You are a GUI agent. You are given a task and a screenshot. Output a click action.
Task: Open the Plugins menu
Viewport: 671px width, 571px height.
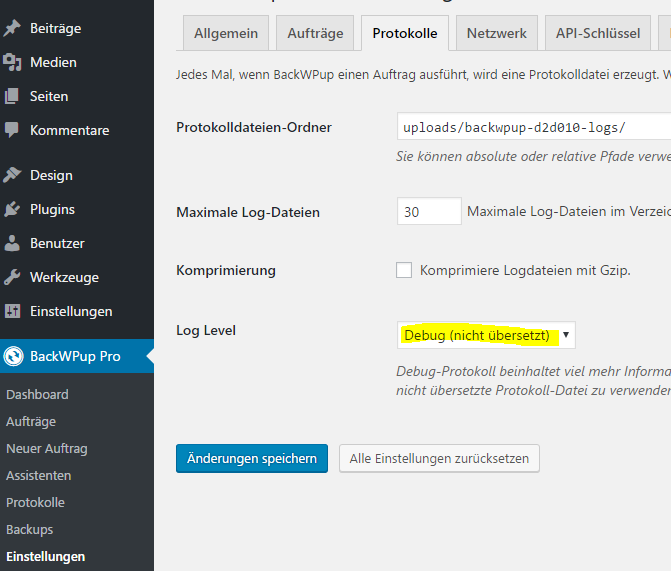coord(77,209)
